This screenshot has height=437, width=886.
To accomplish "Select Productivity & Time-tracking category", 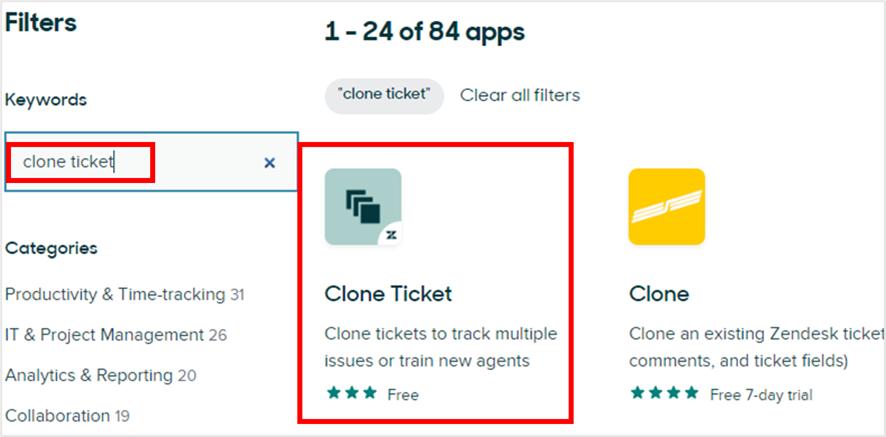I will 115,294.
